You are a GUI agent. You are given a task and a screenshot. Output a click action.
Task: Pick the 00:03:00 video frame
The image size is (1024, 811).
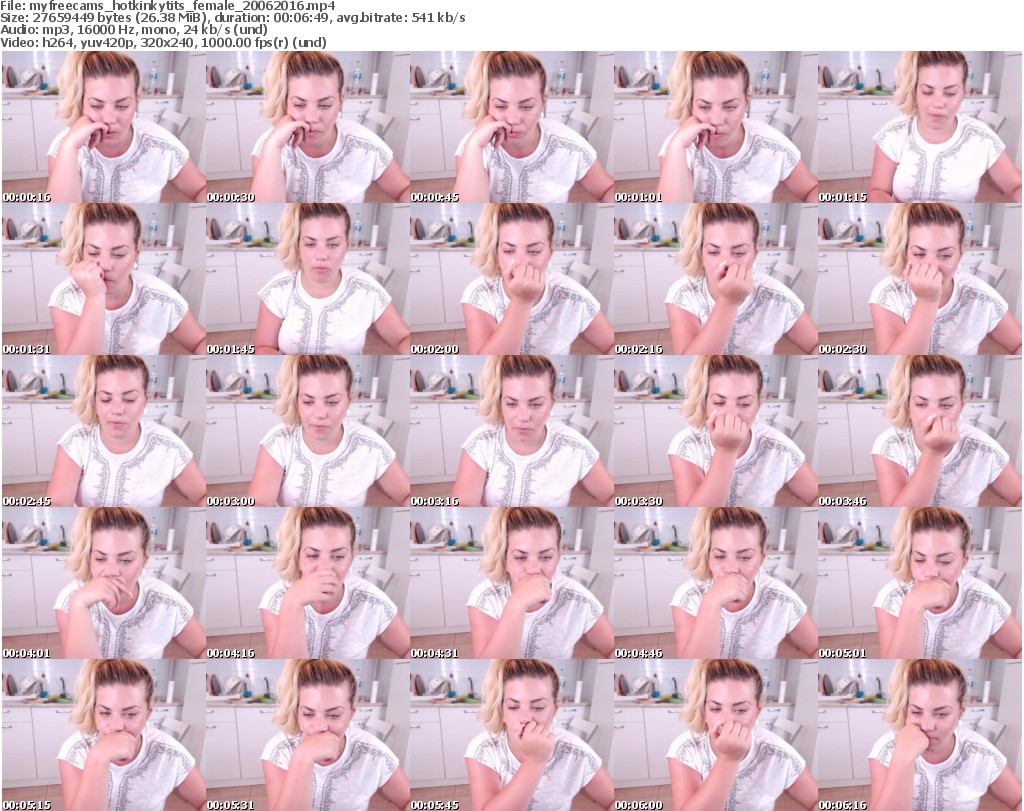pyautogui.click(x=308, y=431)
